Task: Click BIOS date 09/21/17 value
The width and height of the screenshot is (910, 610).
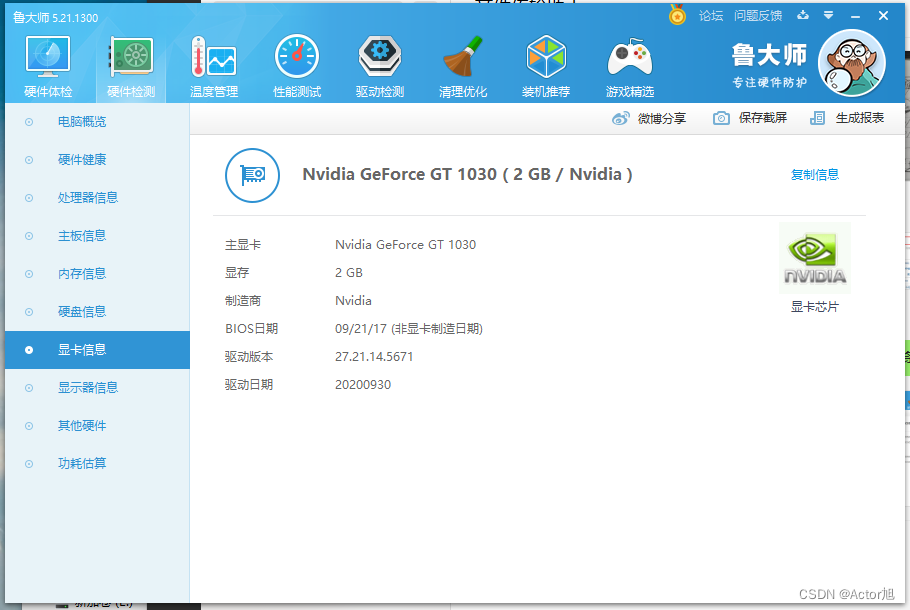Action: click(409, 329)
